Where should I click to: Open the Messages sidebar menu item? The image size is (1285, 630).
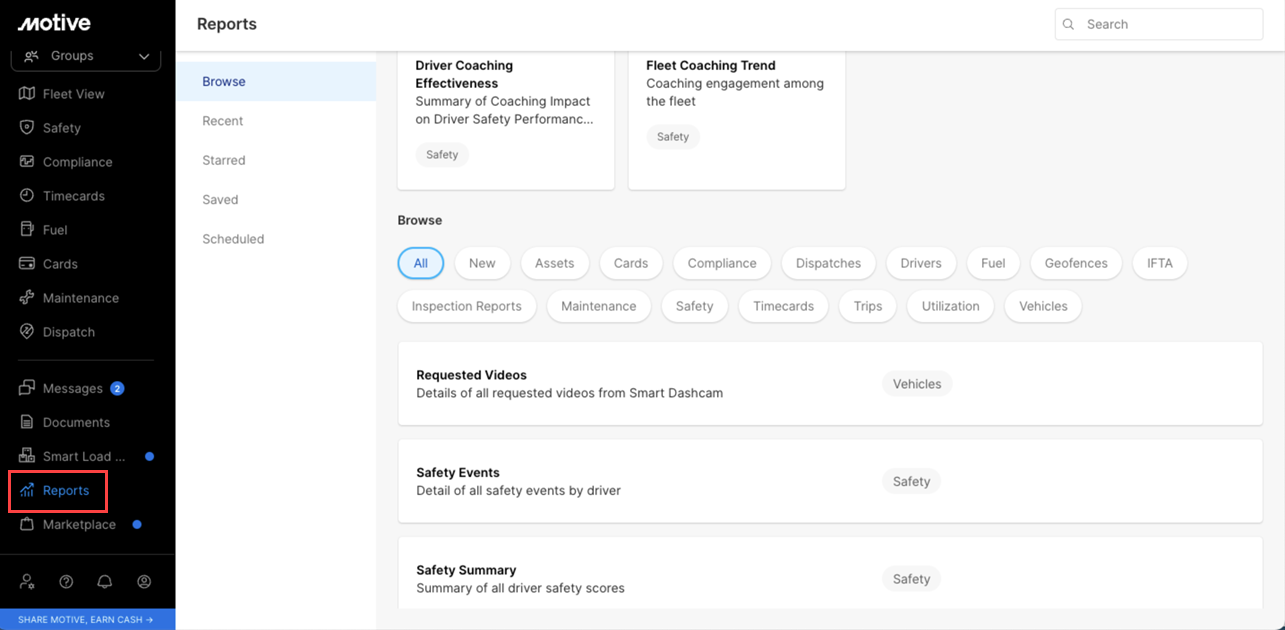coord(72,388)
